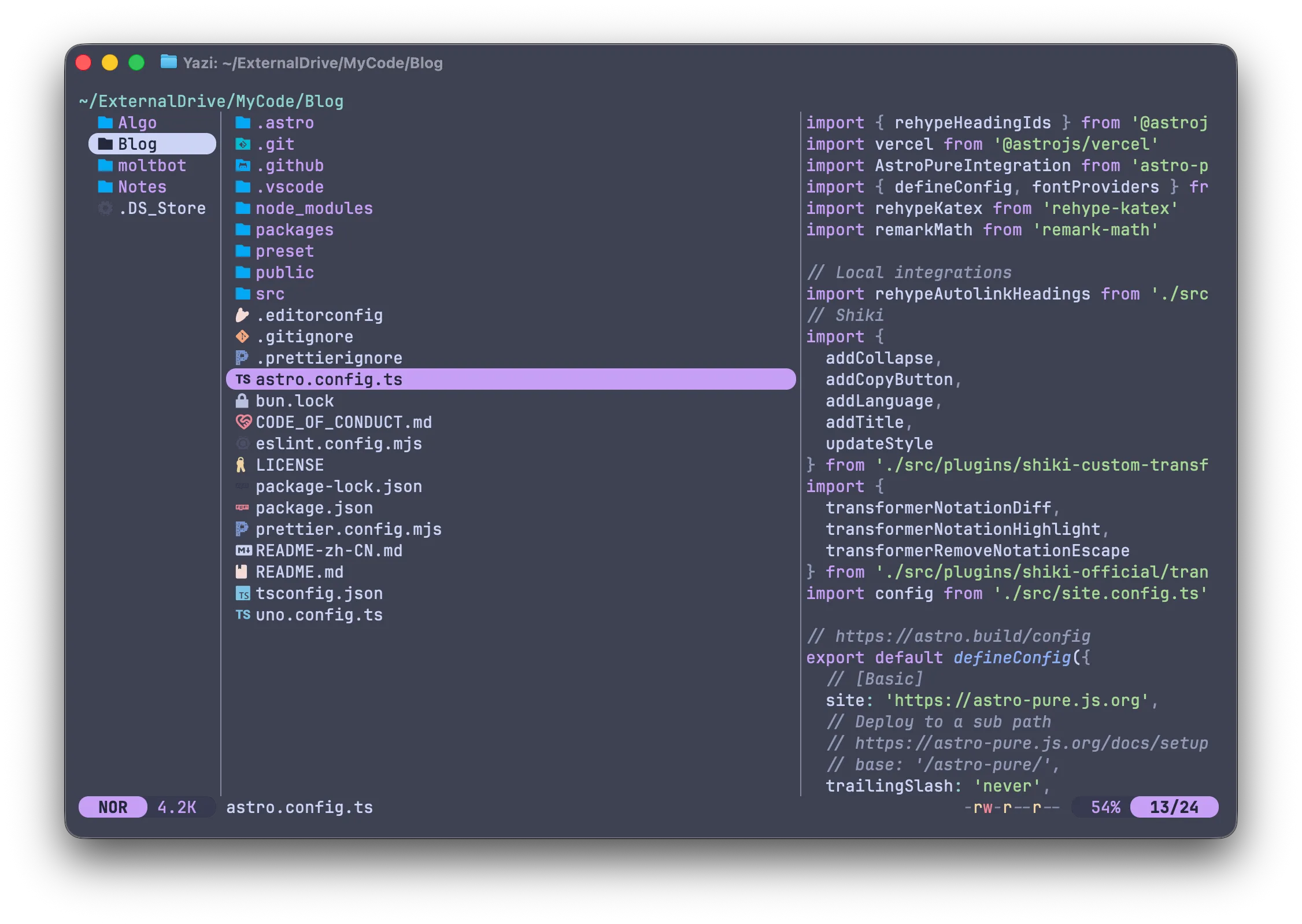Open the src directory
Viewport: 1302px width, 924px height.
[x=270, y=294]
